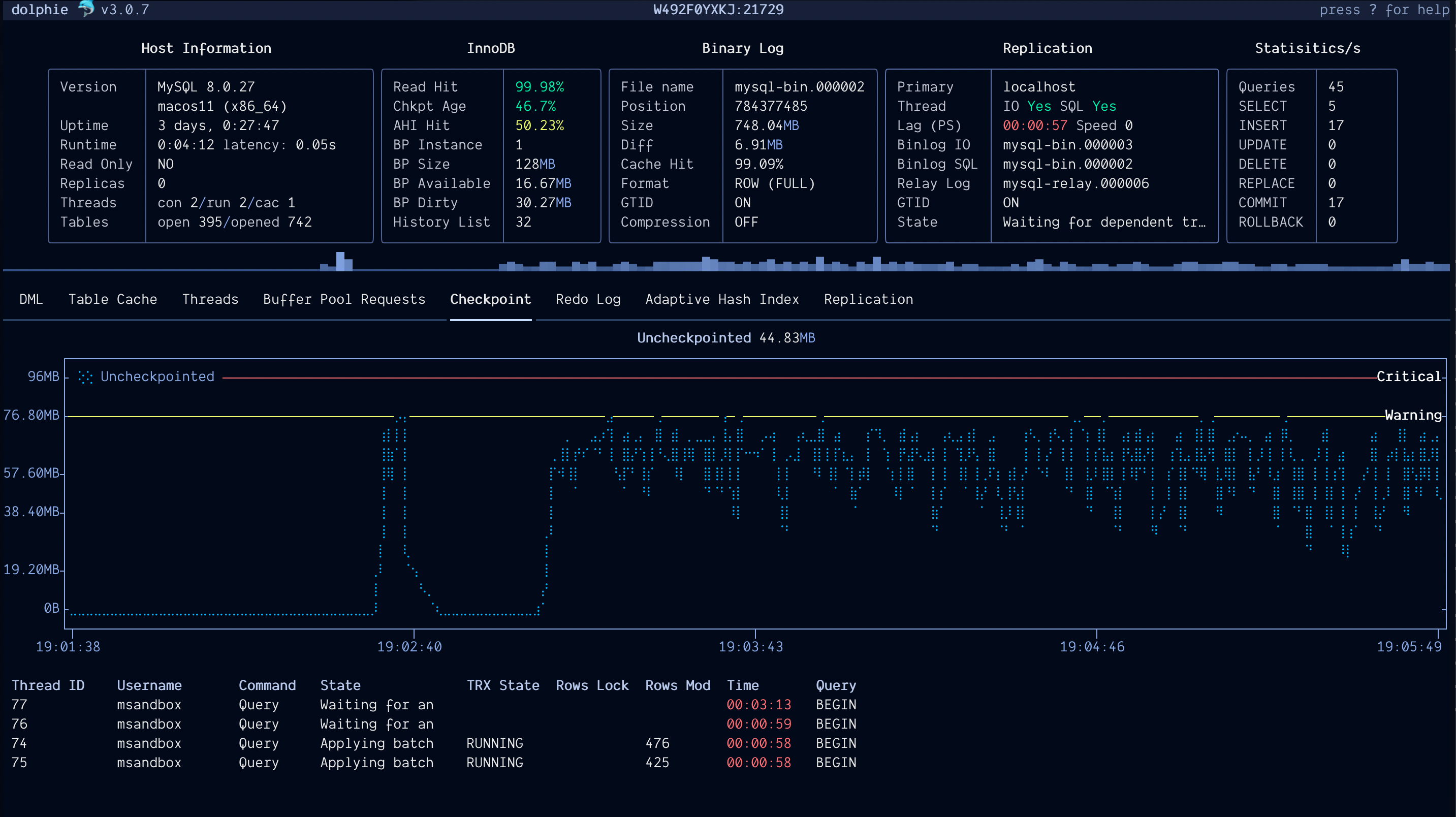Click the Chkpt Age value 46.7%
The width and height of the screenshot is (1456, 817).
[536, 106]
